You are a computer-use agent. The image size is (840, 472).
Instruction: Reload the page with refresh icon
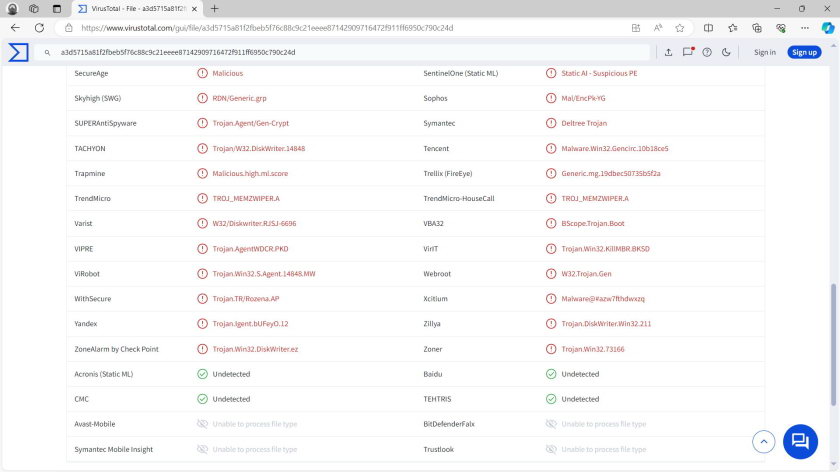point(39,28)
